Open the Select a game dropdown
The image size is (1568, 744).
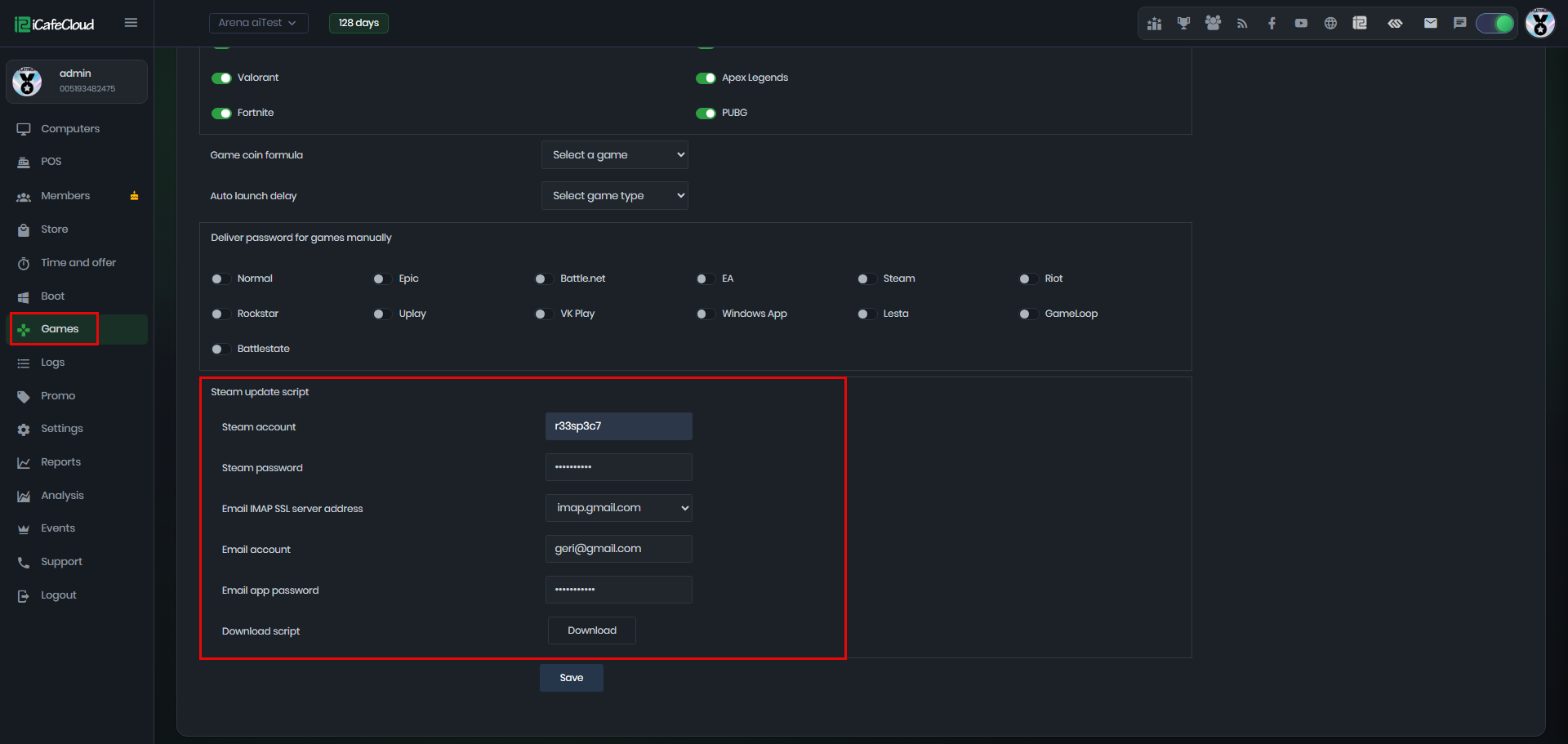[x=615, y=155]
